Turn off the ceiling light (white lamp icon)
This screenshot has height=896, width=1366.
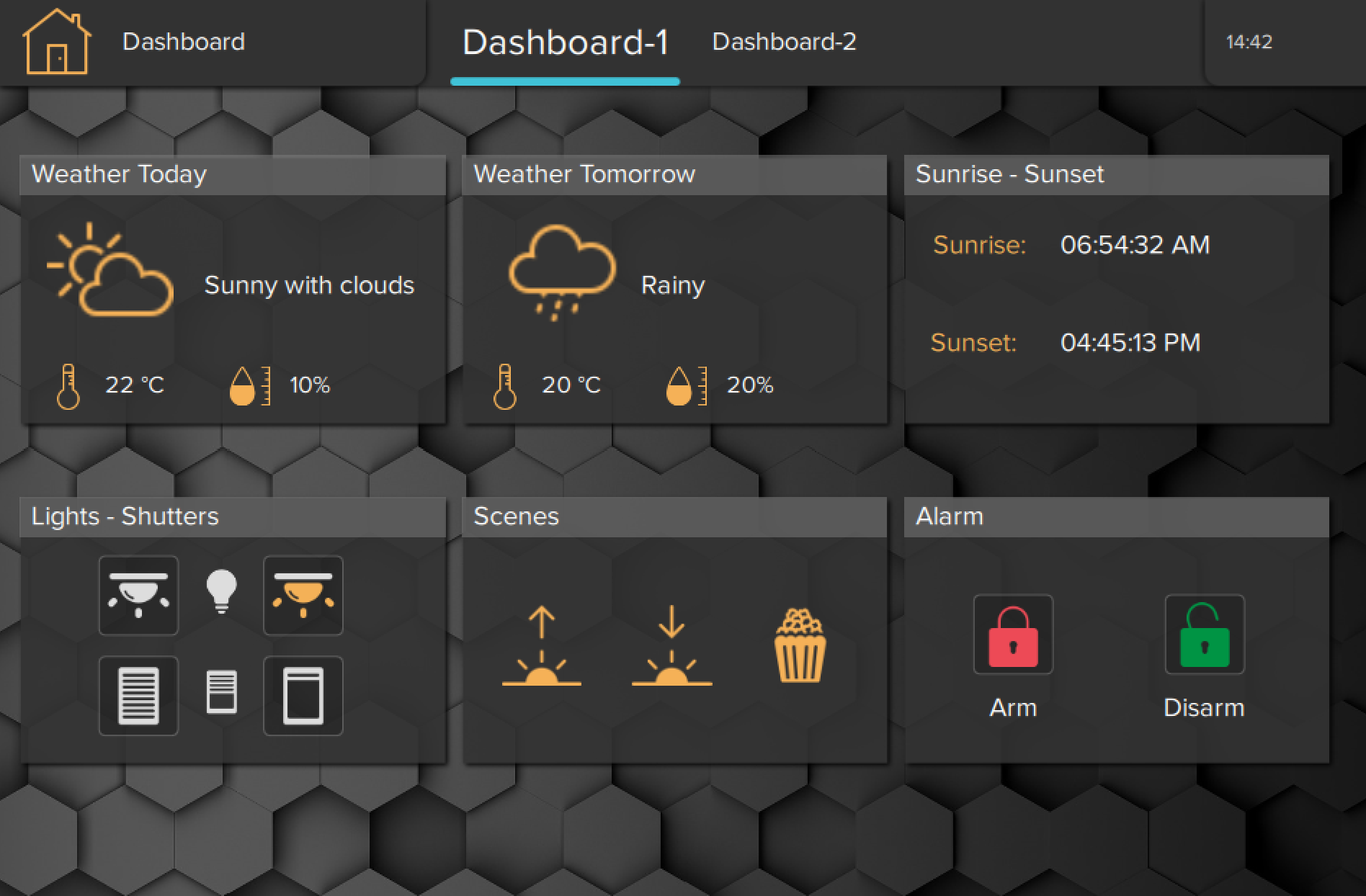[138, 595]
